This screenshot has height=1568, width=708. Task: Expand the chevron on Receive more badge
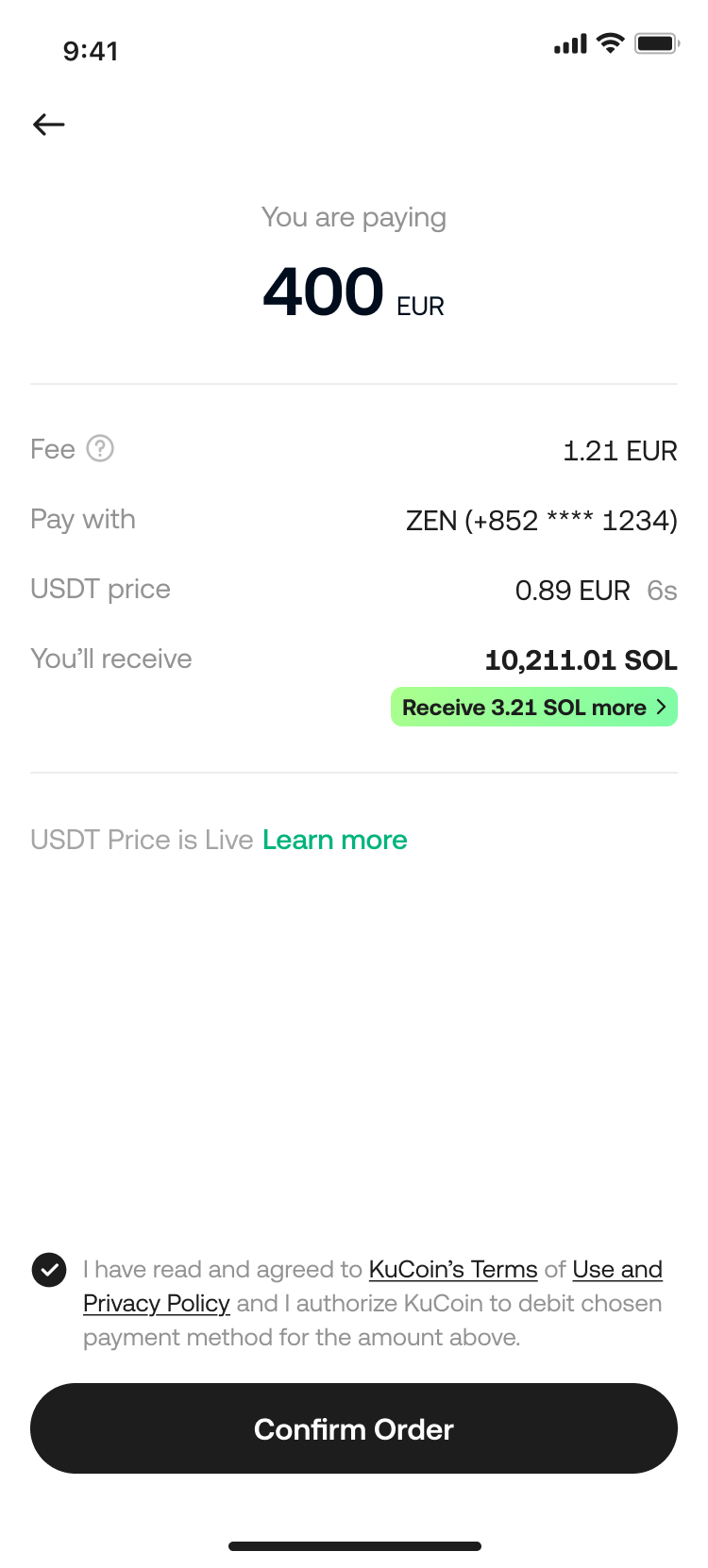(x=661, y=707)
